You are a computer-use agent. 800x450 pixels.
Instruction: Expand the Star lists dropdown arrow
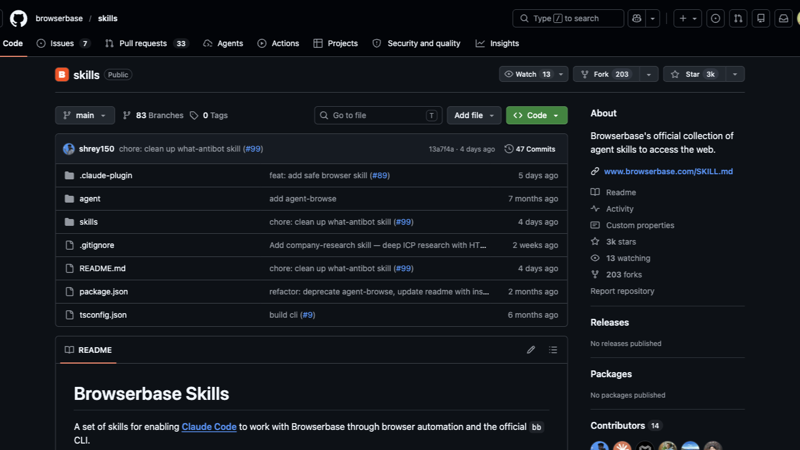tap(735, 74)
